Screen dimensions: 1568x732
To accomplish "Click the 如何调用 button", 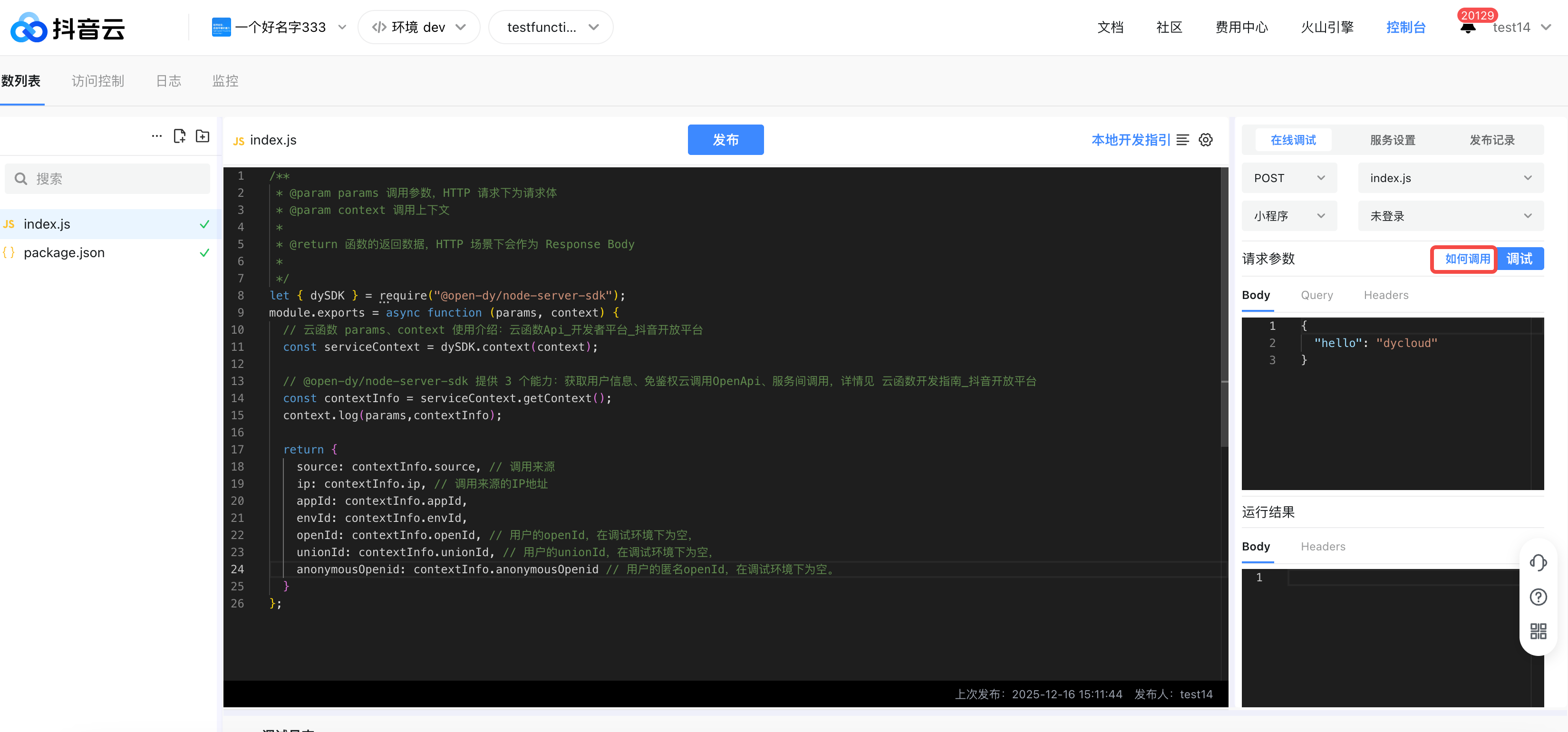I will pyautogui.click(x=1466, y=259).
